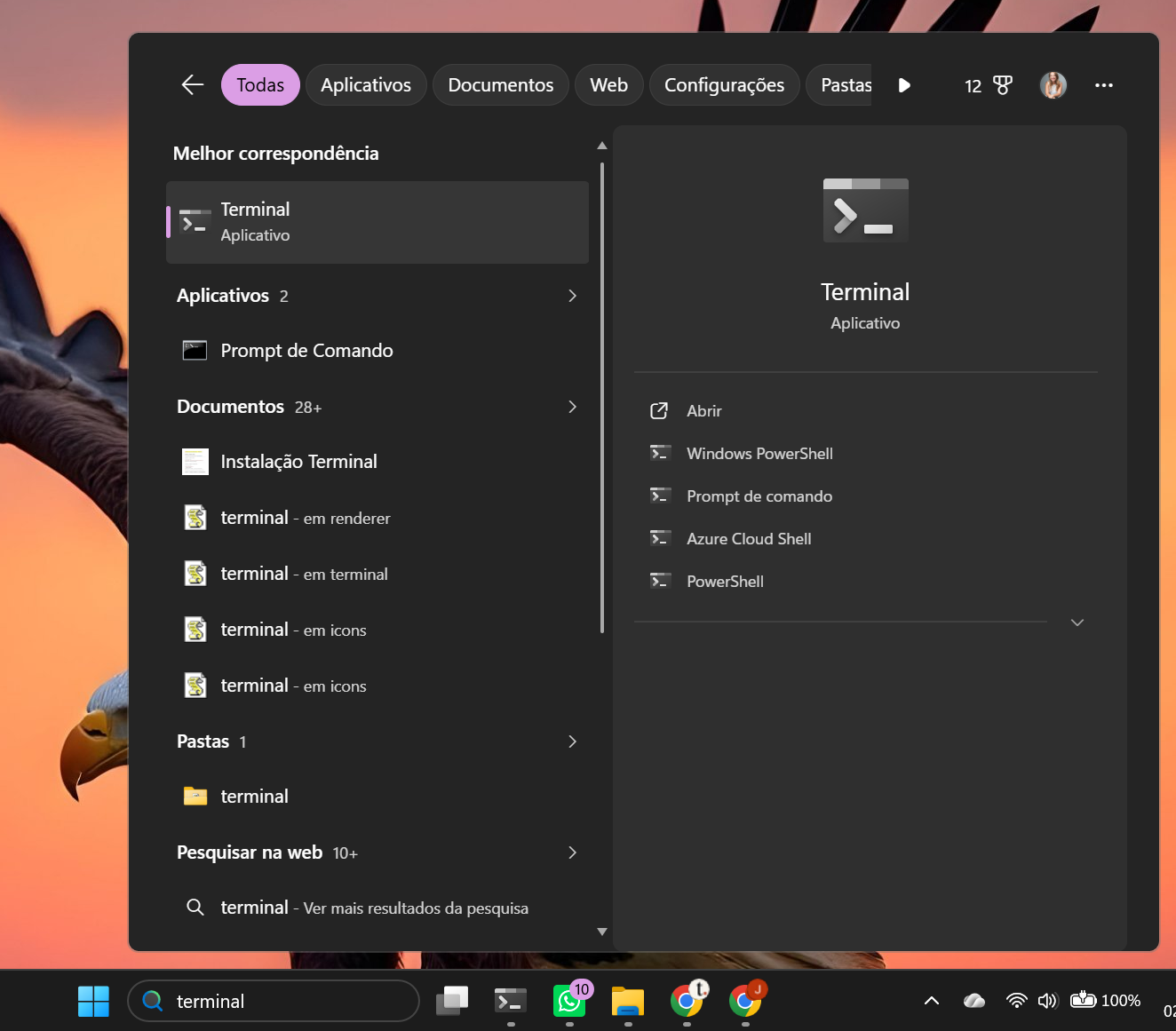Open WhatsApp from the taskbar
1176x1031 pixels.
pos(569,1002)
